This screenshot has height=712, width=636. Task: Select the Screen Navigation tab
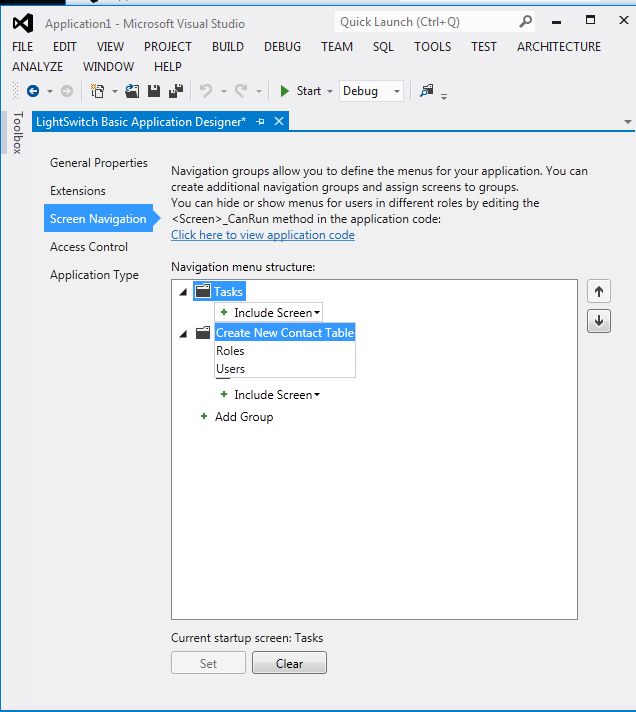[99, 218]
